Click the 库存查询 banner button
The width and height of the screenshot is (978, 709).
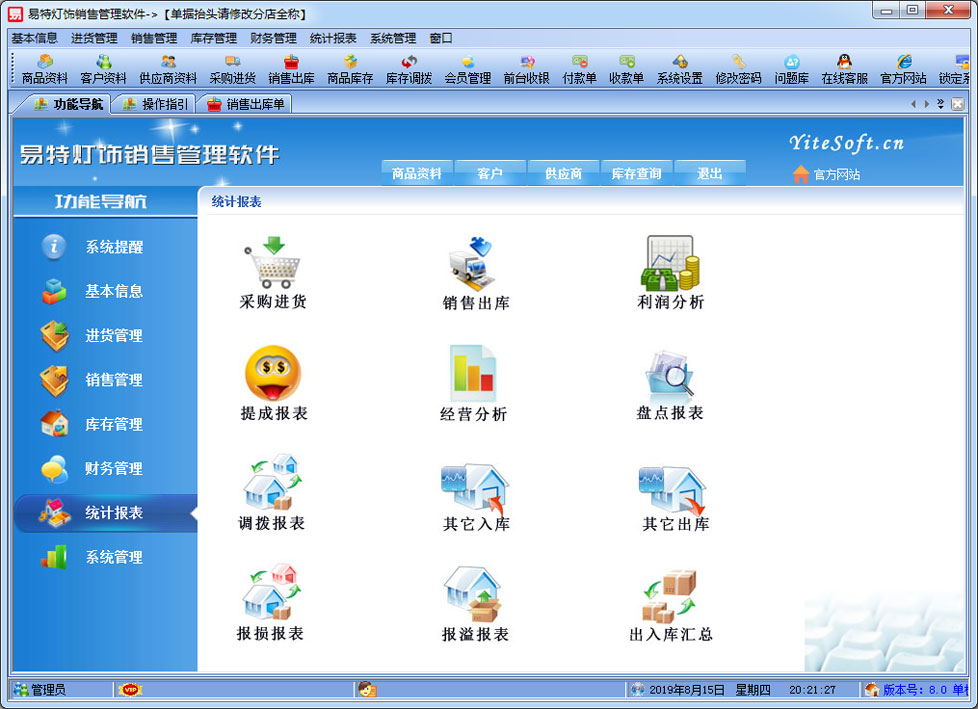pos(636,174)
